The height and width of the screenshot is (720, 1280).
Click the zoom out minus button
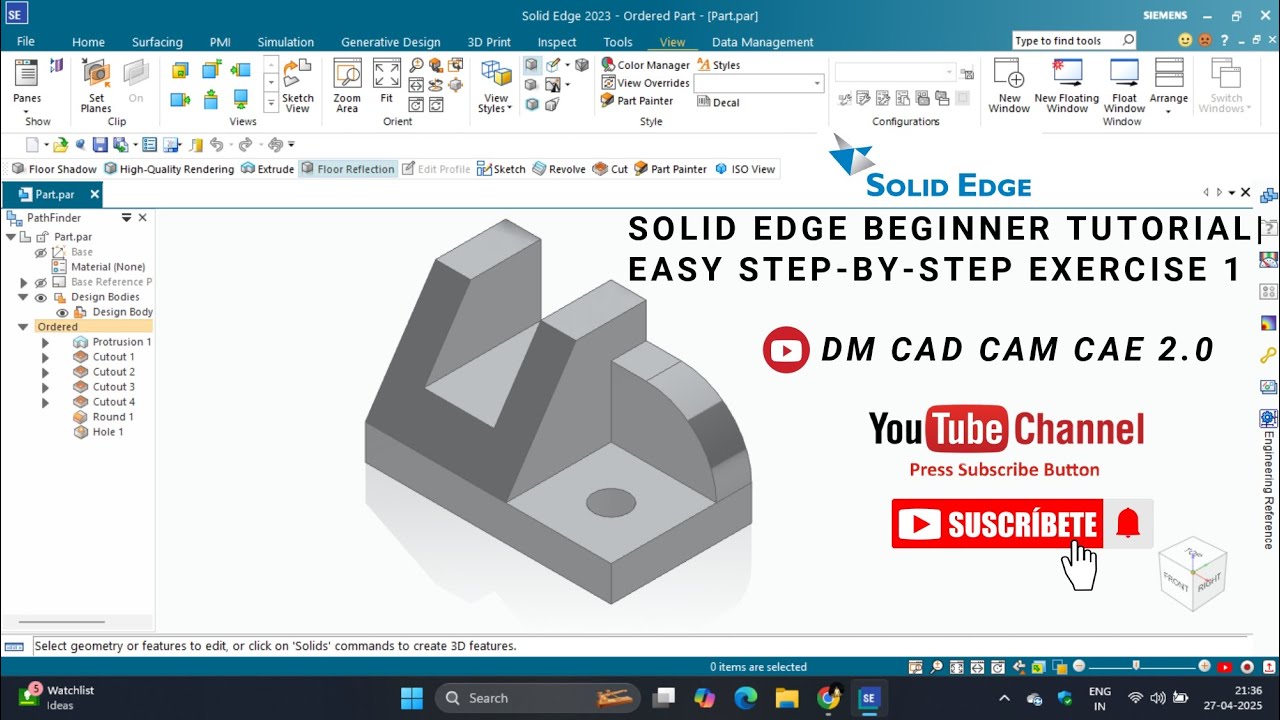(x=1079, y=666)
